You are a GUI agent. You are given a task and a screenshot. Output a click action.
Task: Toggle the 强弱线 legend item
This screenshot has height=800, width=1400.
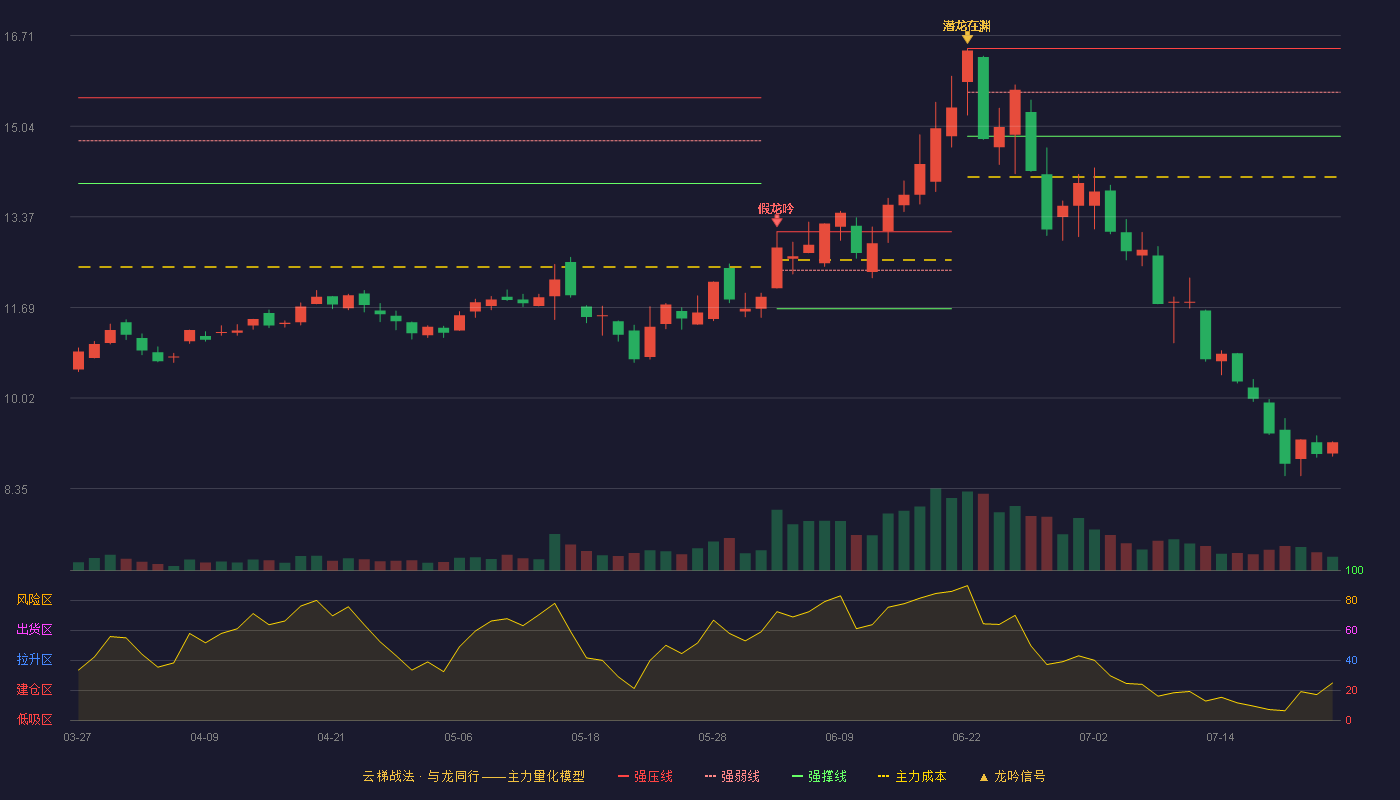(x=732, y=776)
